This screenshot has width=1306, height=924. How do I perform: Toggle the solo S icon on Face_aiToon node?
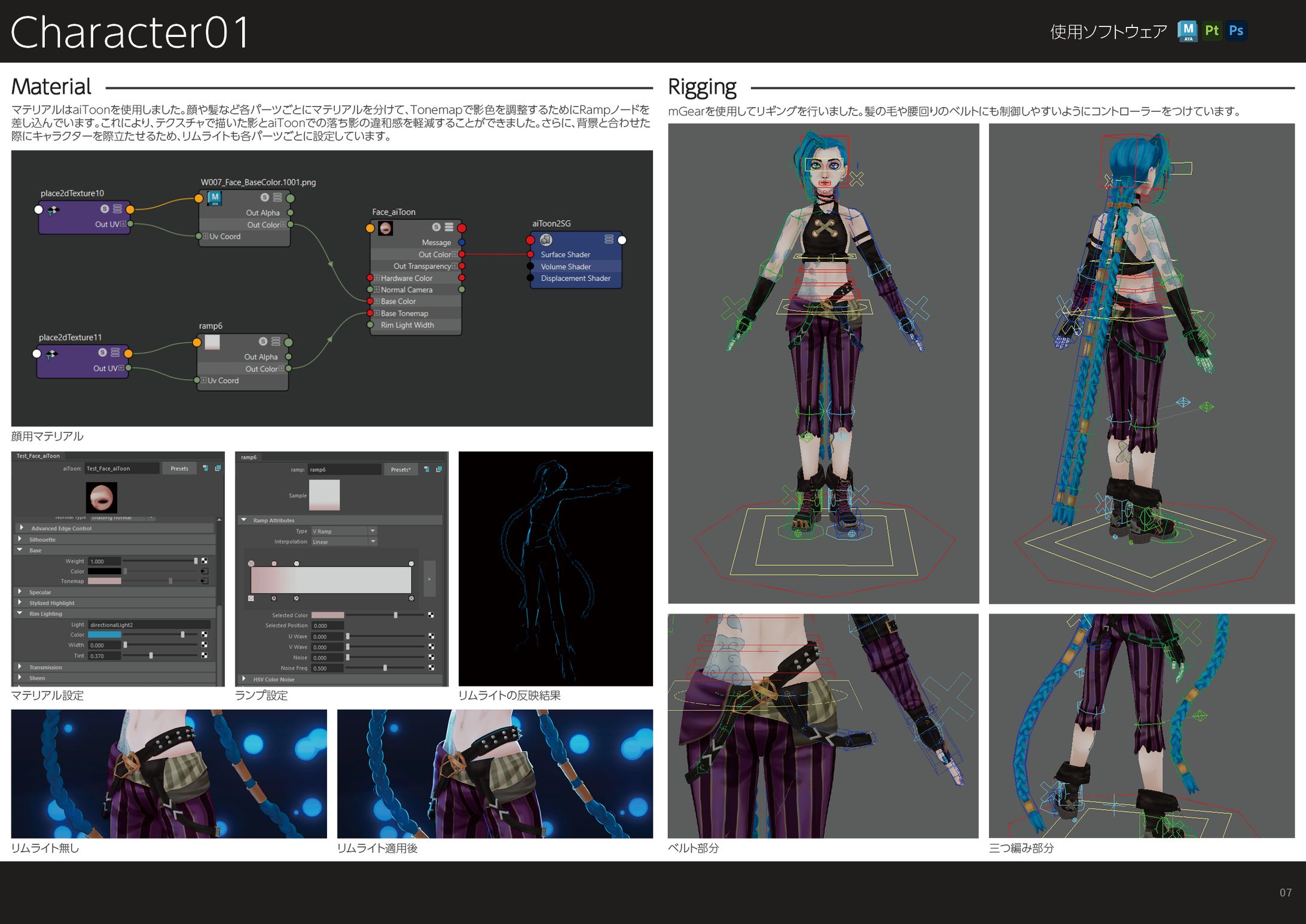coord(437,227)
